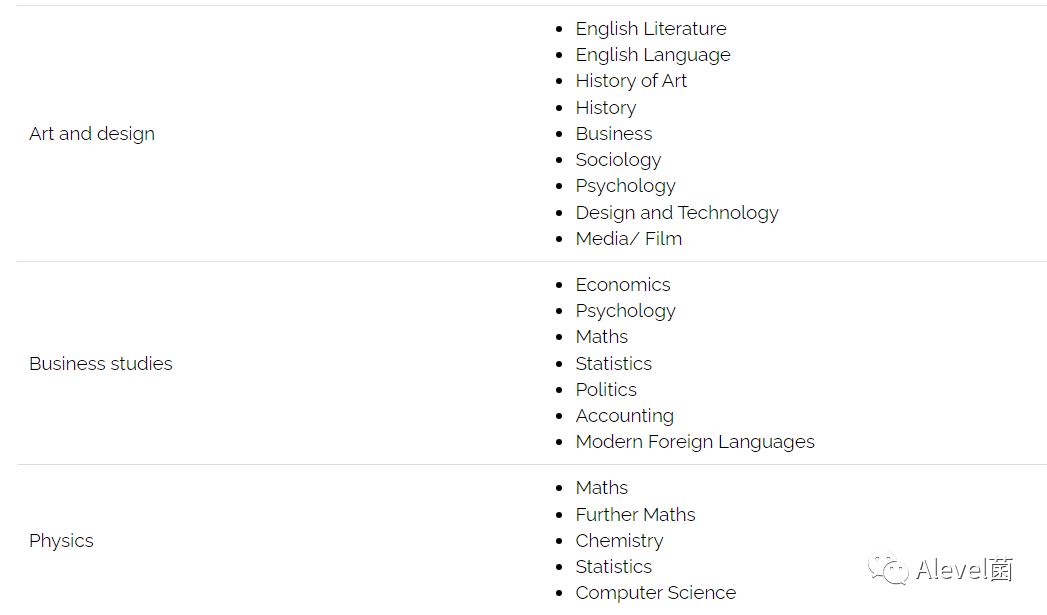Click Economics list item
Screen dimensions: 1047x615
(623, 284)
